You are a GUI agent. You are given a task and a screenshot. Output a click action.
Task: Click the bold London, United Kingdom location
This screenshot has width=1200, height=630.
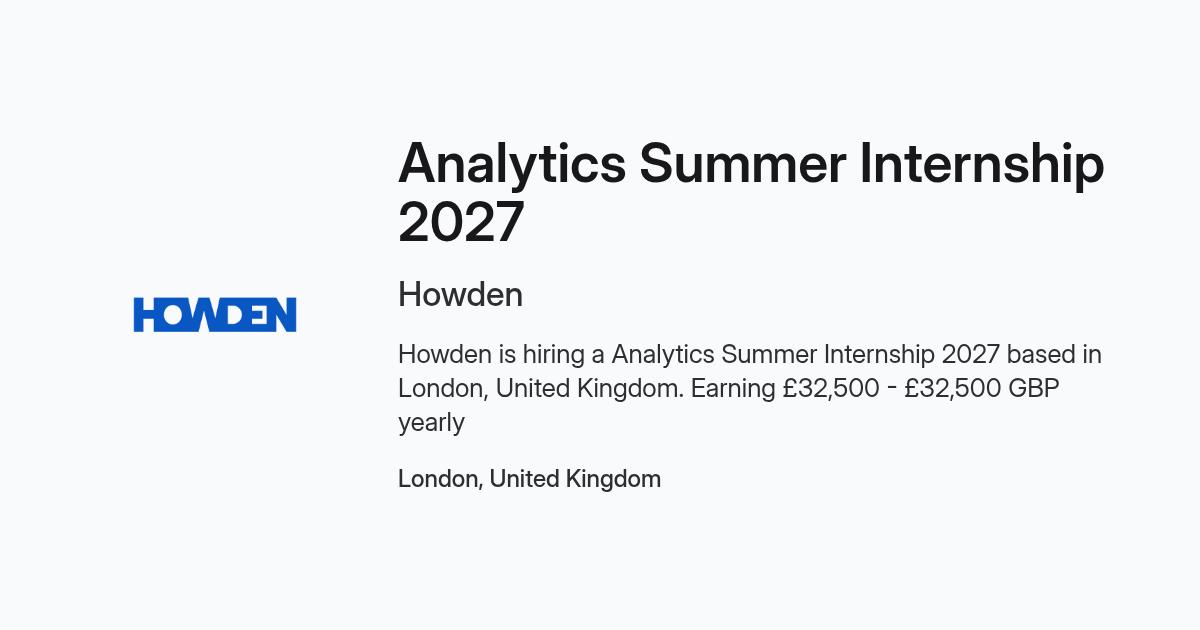(529, 479)
